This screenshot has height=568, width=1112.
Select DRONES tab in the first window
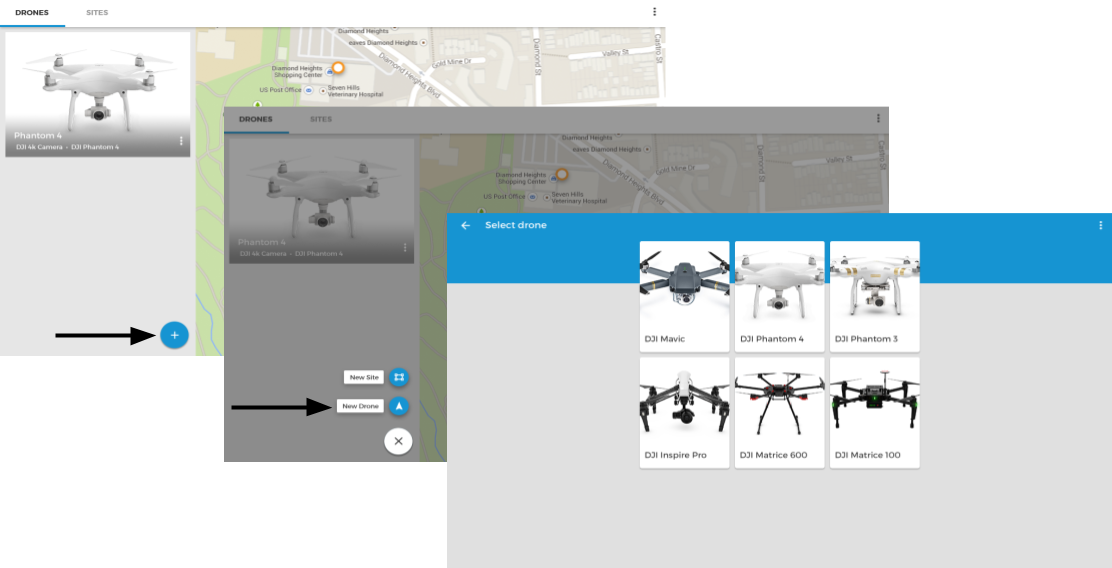pyautogui.click(x=32, y=13)
